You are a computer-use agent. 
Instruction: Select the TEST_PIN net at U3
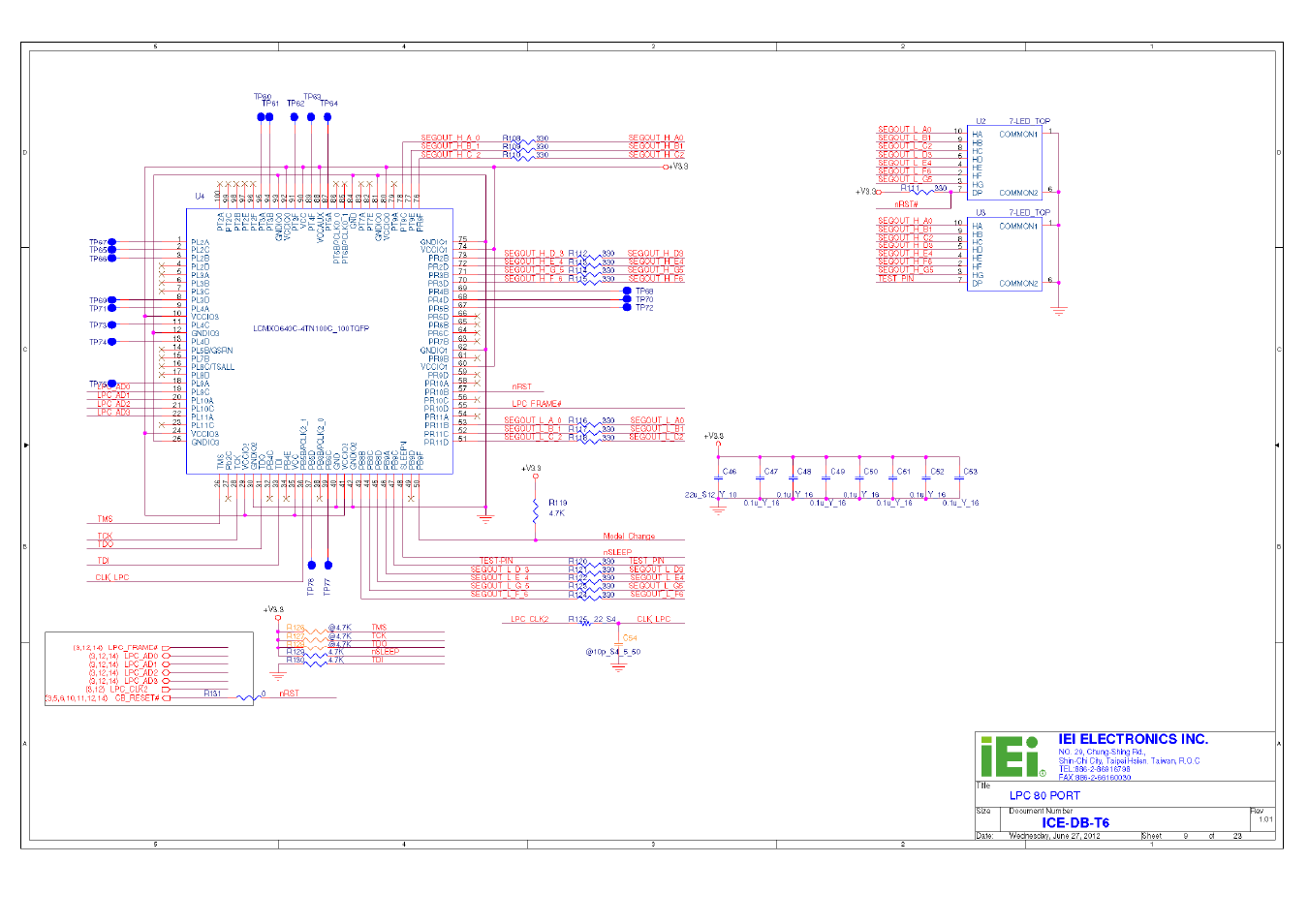coord(895,279)
